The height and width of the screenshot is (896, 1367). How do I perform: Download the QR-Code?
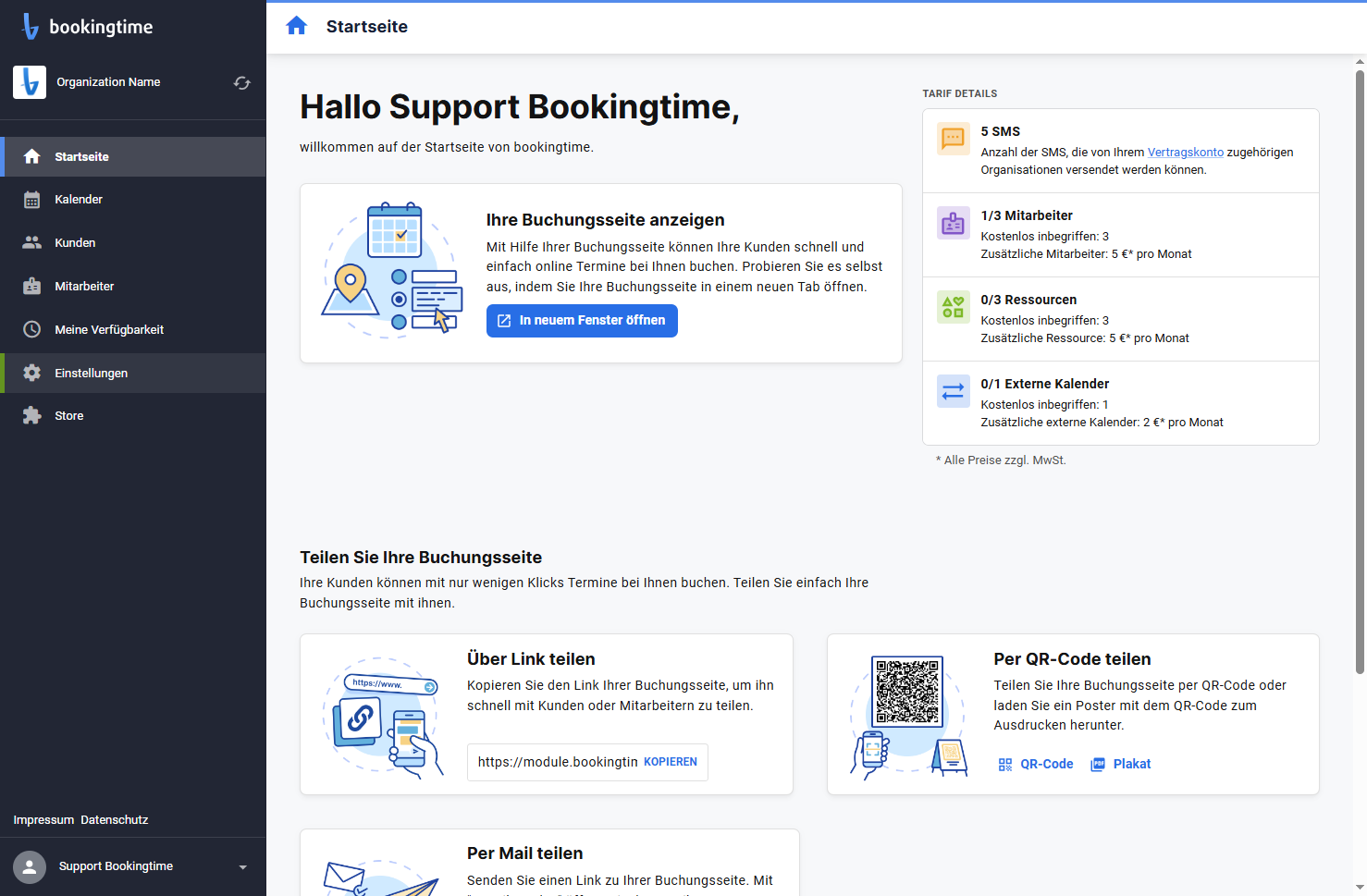tap(1036, 765)
